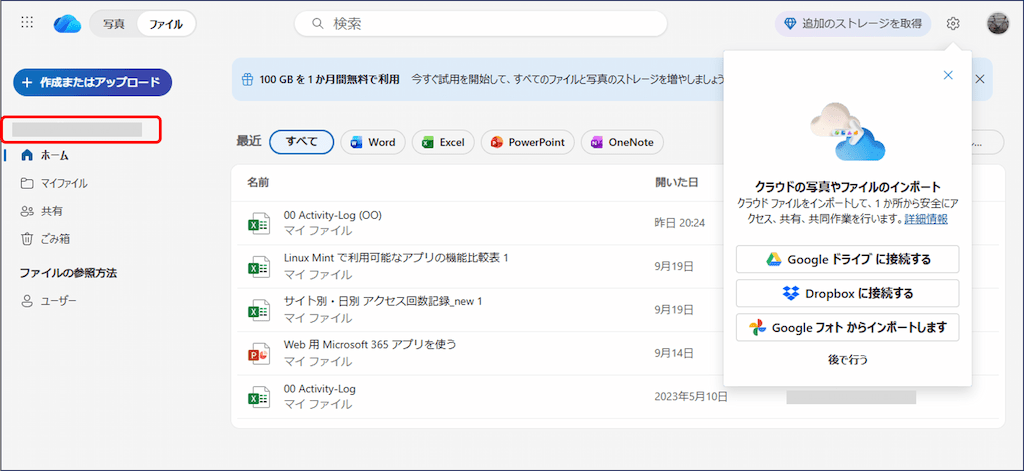1024x471 pixels.
Task: Click 作成またはアップロード button
Action: click(92, 82)
